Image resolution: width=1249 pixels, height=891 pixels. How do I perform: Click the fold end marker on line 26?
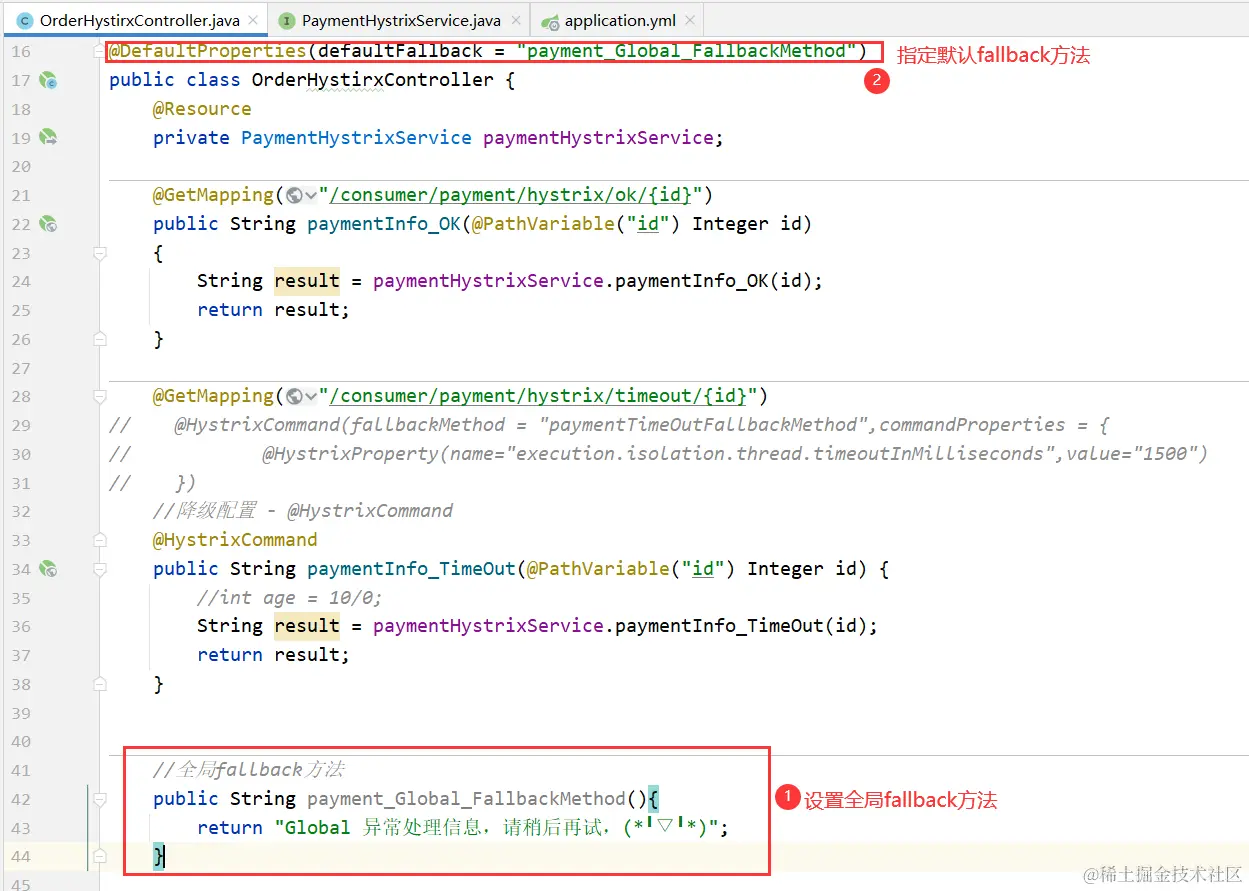click(99, 340)
